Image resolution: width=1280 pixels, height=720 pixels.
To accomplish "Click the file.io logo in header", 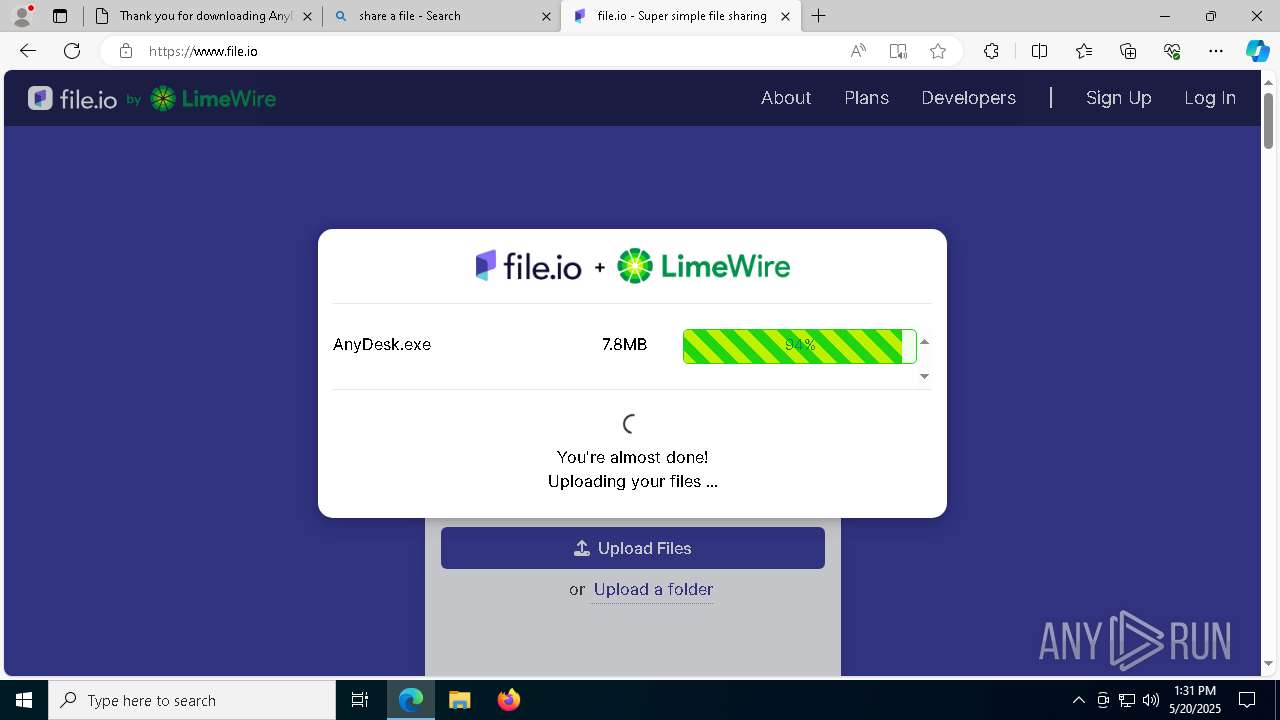I will coord(73,98).
